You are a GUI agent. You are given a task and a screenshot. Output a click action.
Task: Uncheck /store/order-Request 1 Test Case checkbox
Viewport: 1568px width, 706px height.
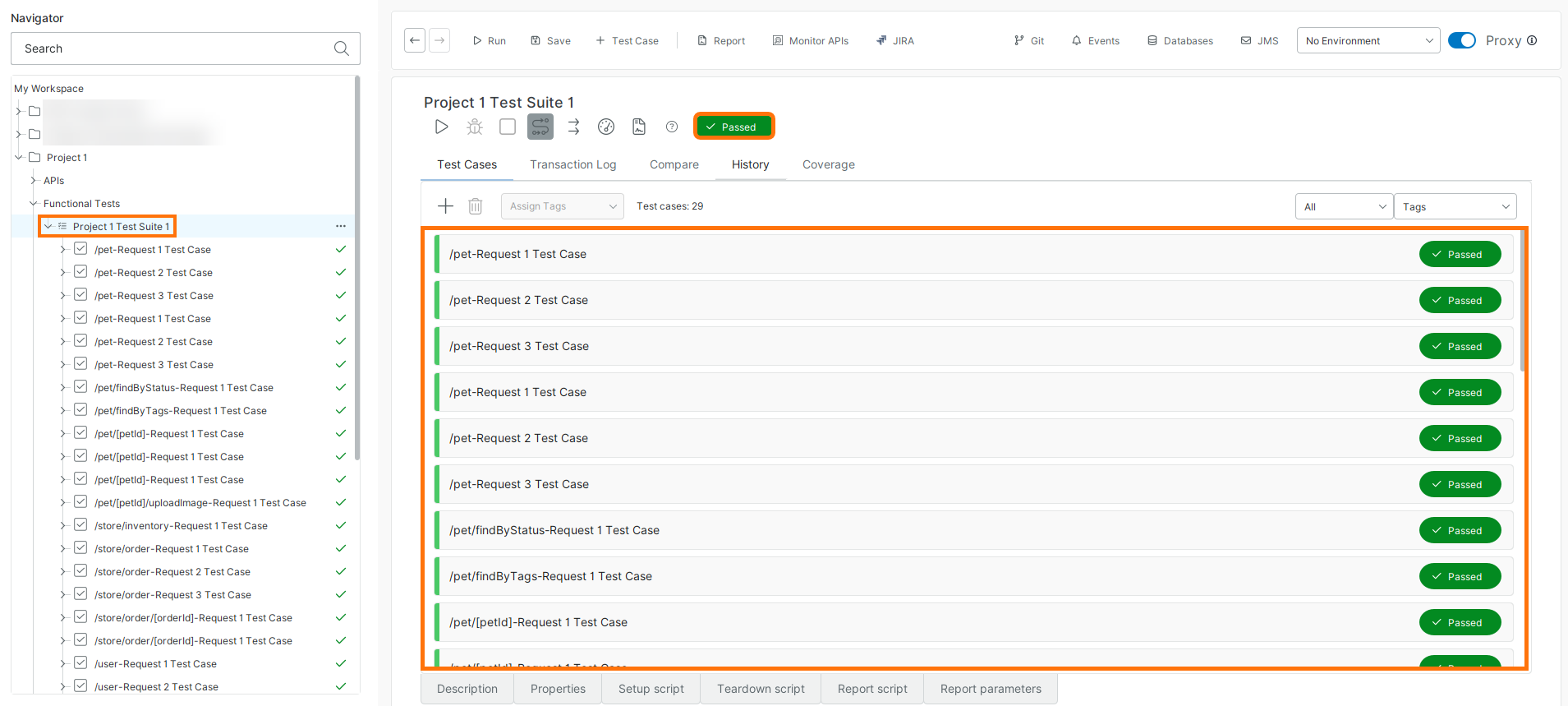coord(80,548)
